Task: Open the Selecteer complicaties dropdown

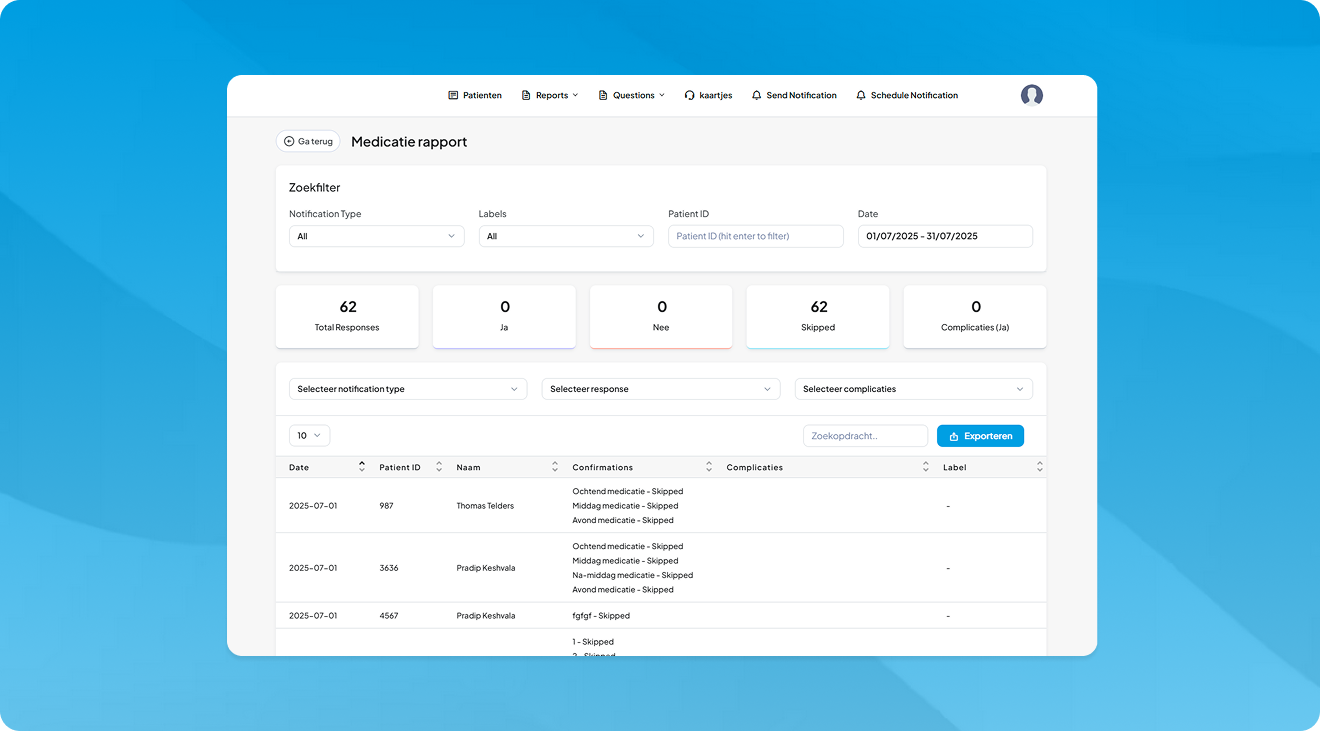Action: pos(913,389)
